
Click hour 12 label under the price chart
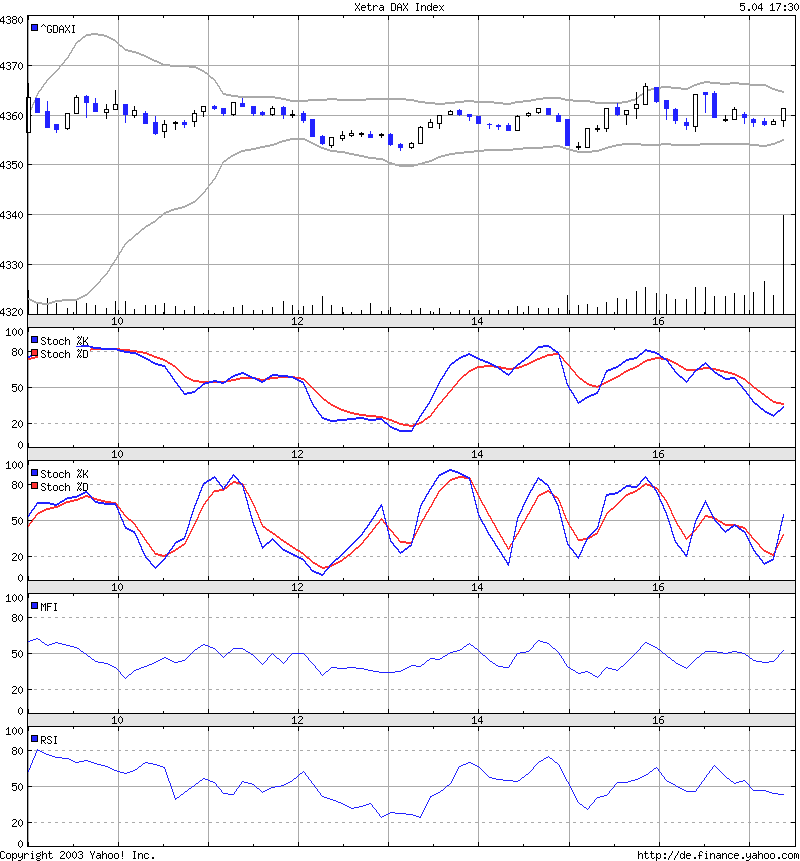pos(298,321)
